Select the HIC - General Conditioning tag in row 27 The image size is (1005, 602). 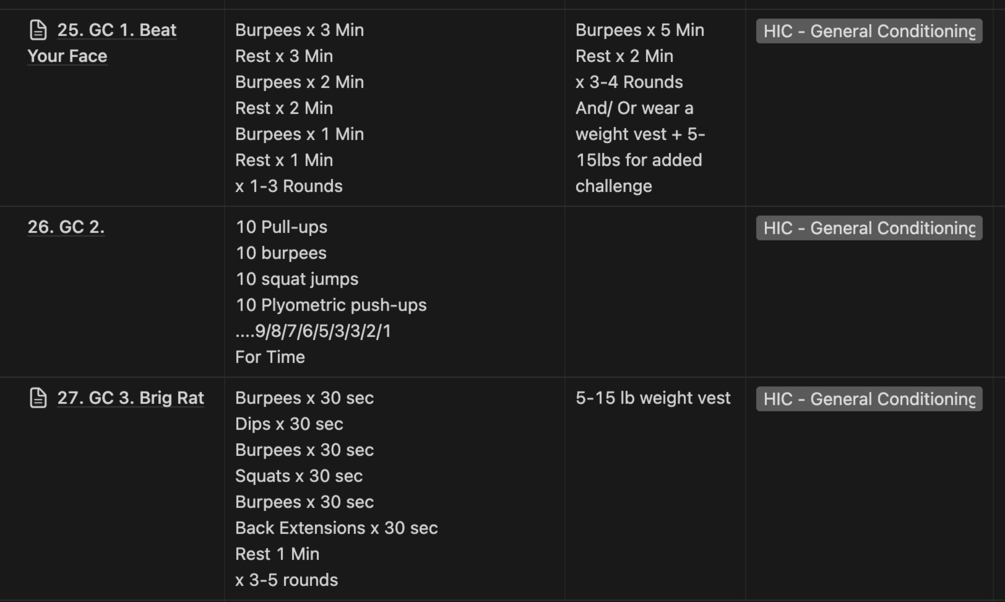pyautogui.click(x=869, y=399)
